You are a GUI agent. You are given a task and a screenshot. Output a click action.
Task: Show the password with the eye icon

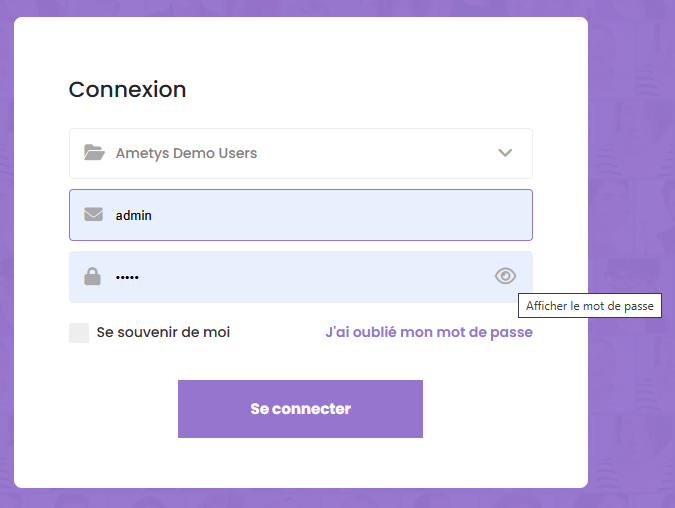[505, 276]
